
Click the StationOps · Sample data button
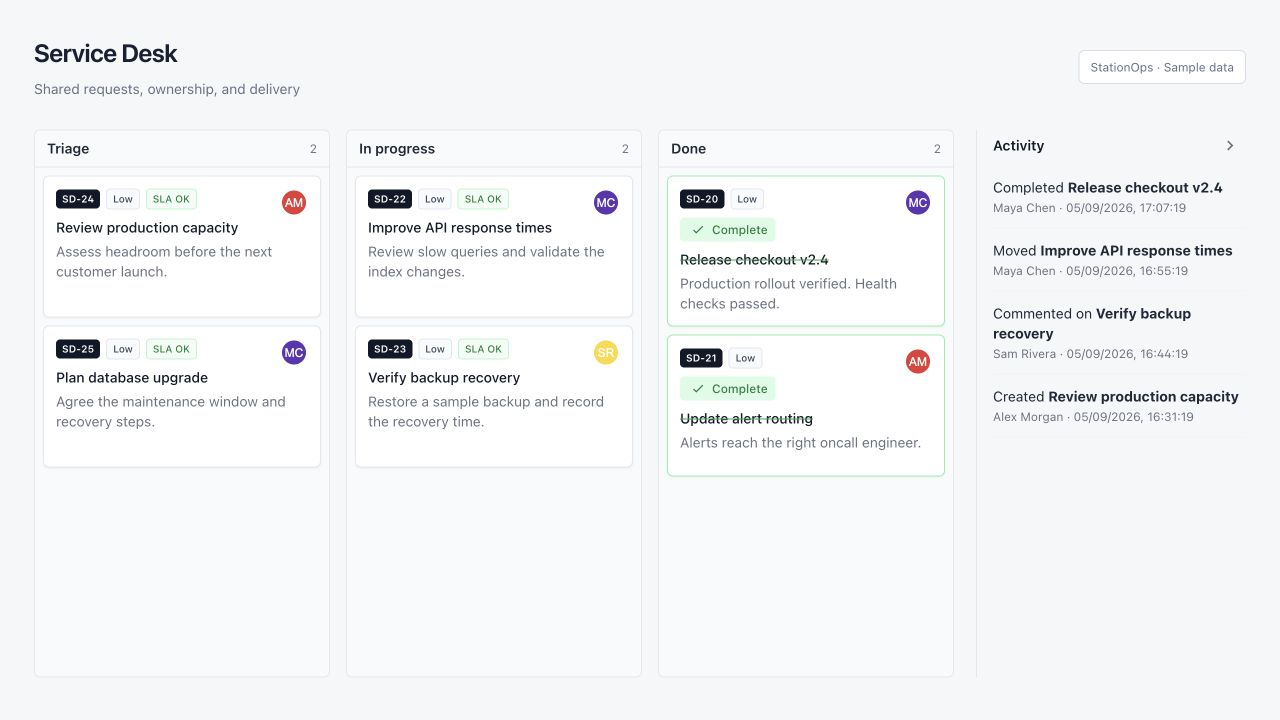click(x=1162, y=68)
